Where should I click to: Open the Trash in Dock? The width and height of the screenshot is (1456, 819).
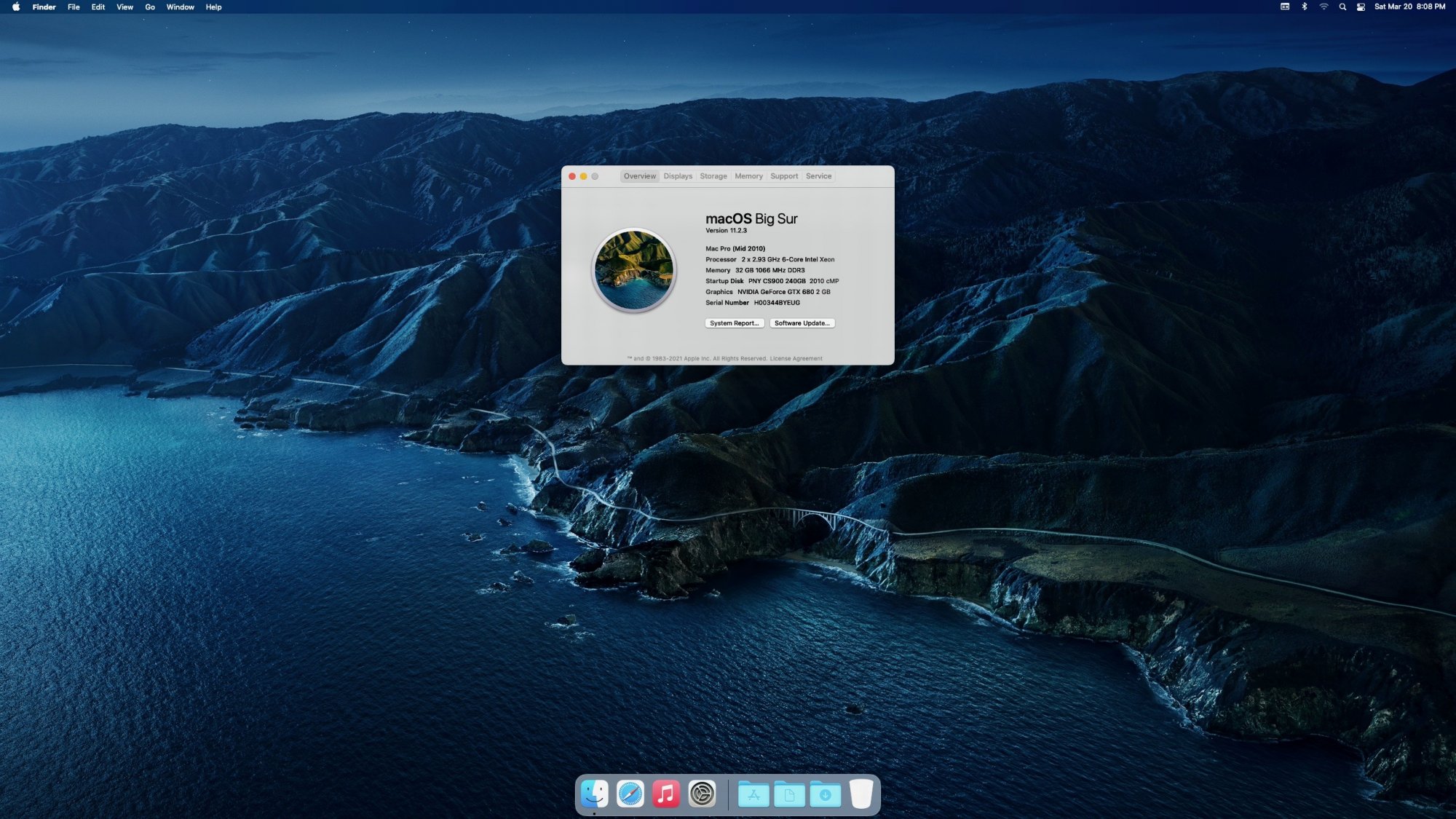861,794
